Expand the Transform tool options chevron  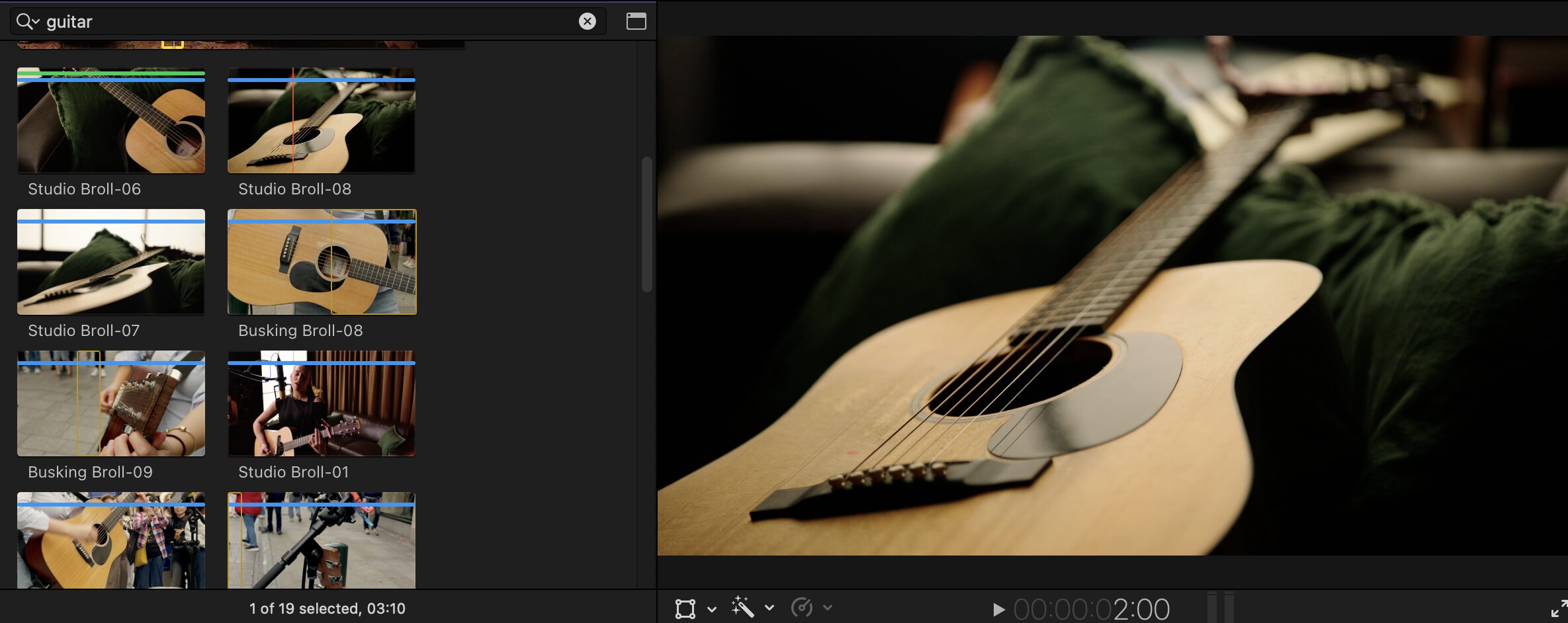tap(712, 608)
